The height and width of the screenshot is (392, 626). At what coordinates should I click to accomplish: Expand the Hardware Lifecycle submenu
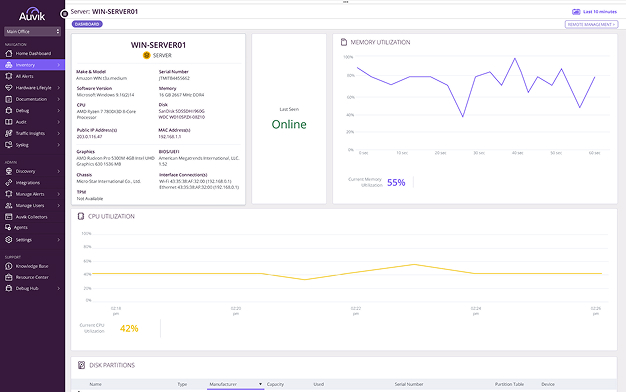tap(59, 87)
